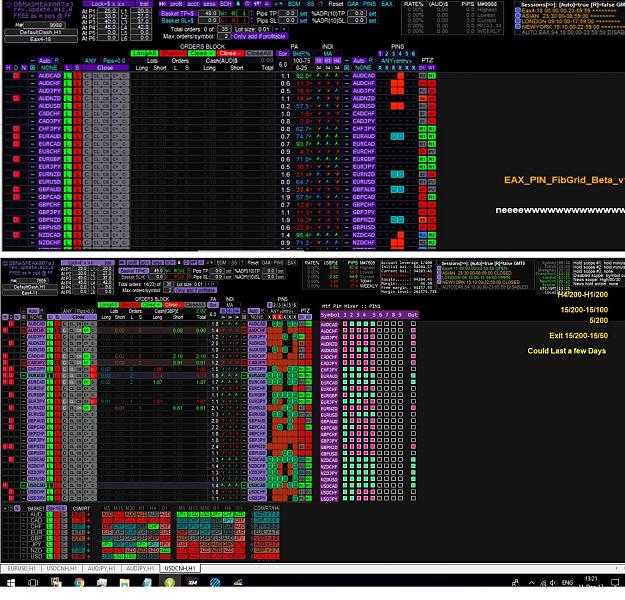Click the EUR basket red S button
Viewport: 625px width, 600px height.
57,533
